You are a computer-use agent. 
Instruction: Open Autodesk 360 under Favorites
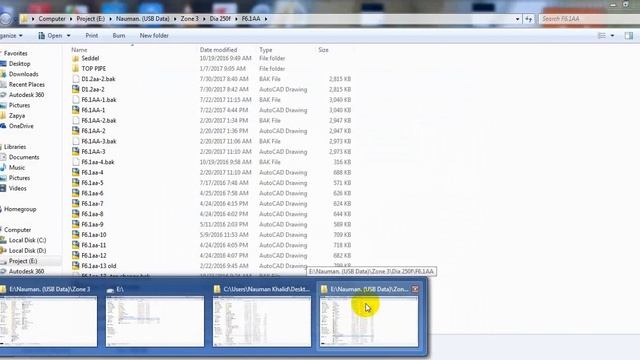(26, 95)
